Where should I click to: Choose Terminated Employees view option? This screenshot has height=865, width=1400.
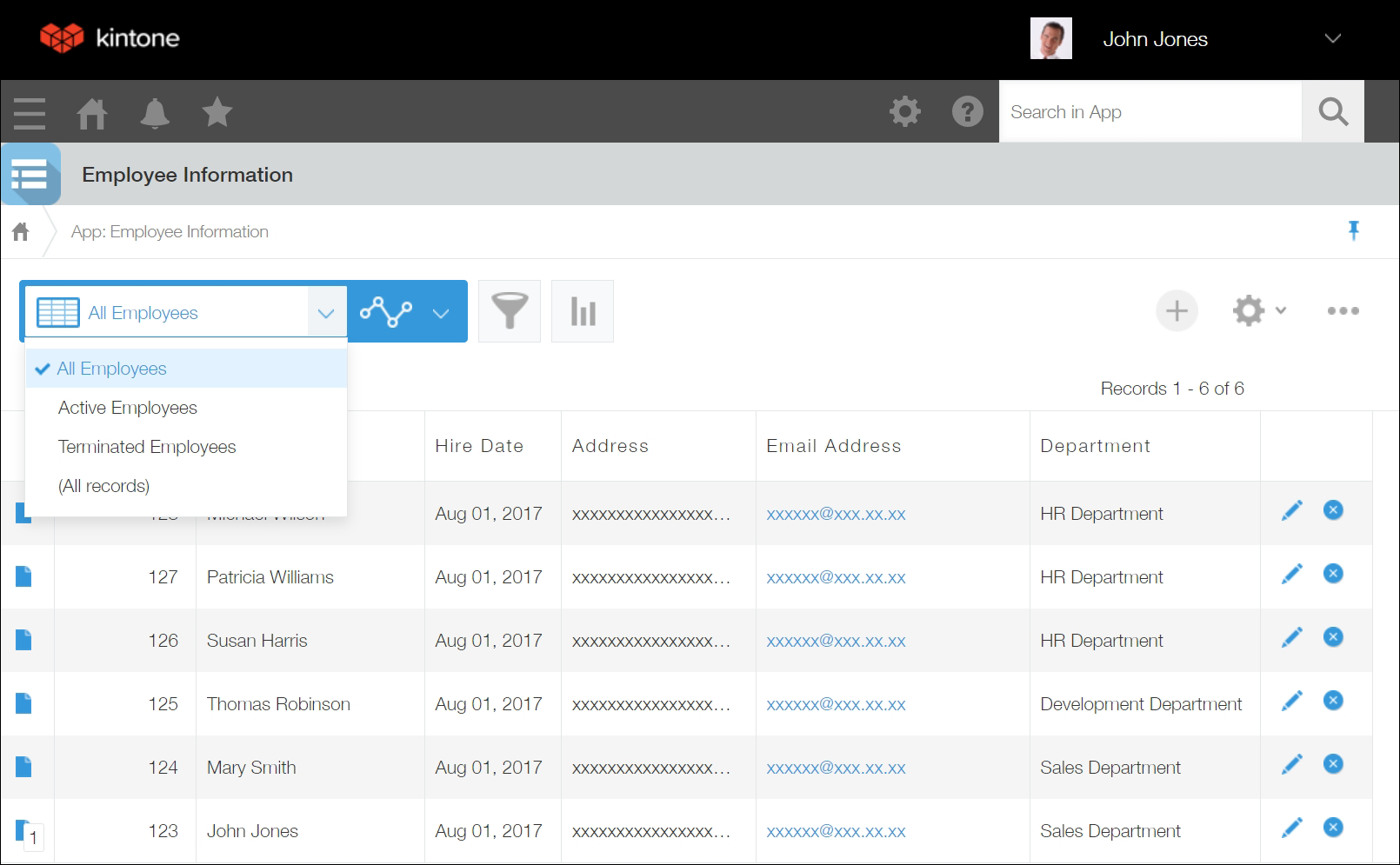147,447
